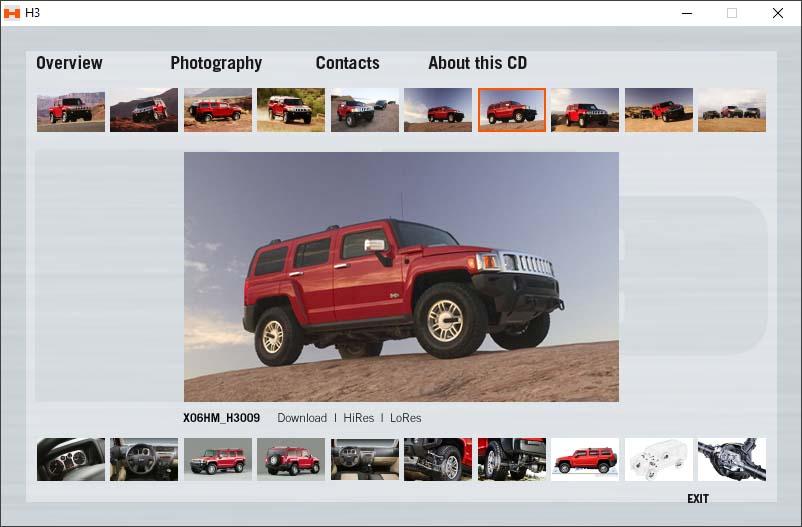Viewport: 802px width, 527px height.
Task: Click the Download link below the photo
Action: (302, 418)
